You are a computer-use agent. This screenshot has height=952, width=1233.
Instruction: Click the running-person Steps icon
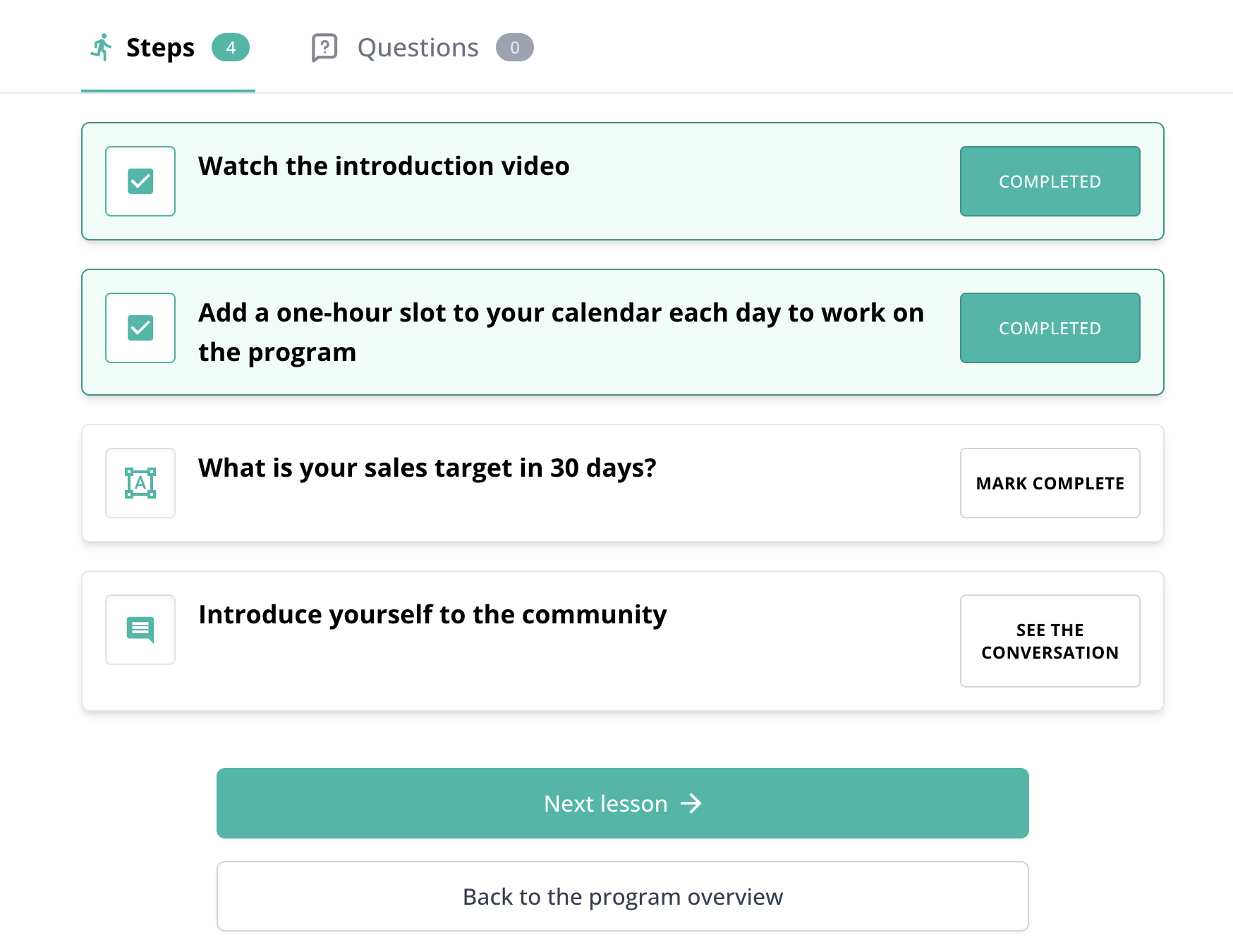tap(102, 47)
